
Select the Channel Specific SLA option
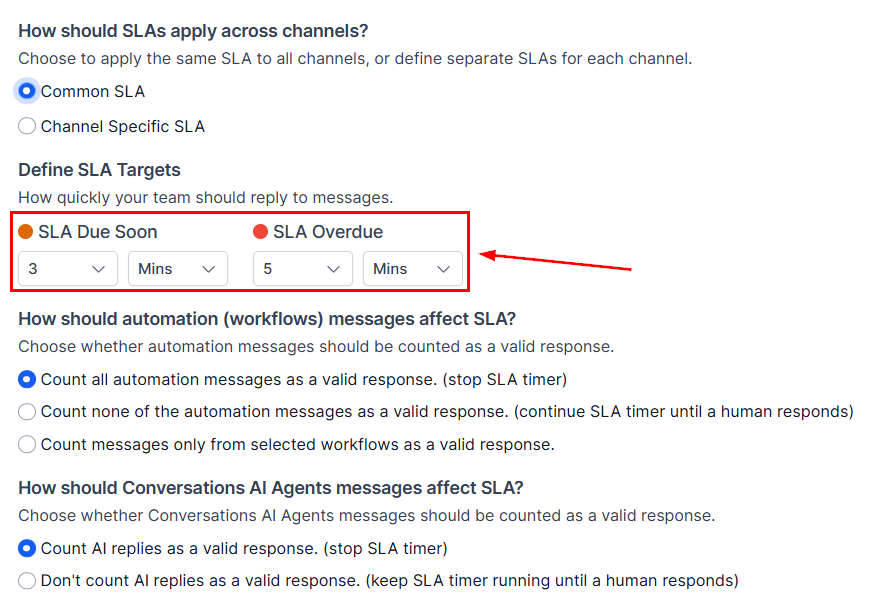tap(27, 126)
